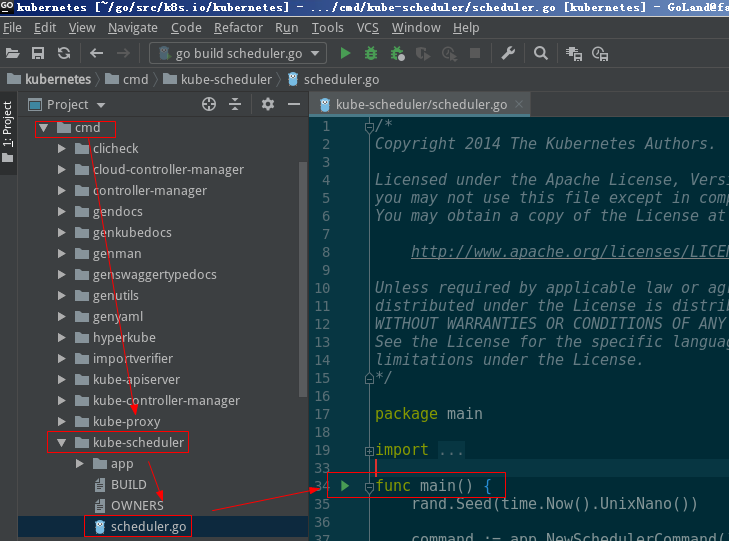The height and width of the screenshot is (541, 729).
Task: Open the Tools menu
Action: point(327,28)
